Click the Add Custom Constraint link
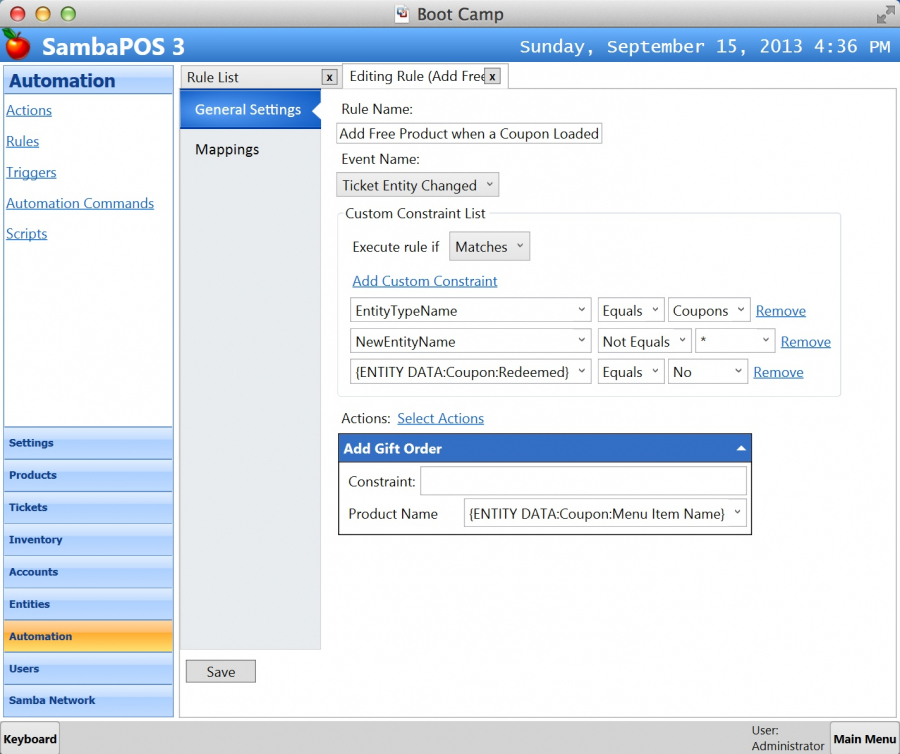The width and height of the screenshot is (900, 754). pos(425,281)
